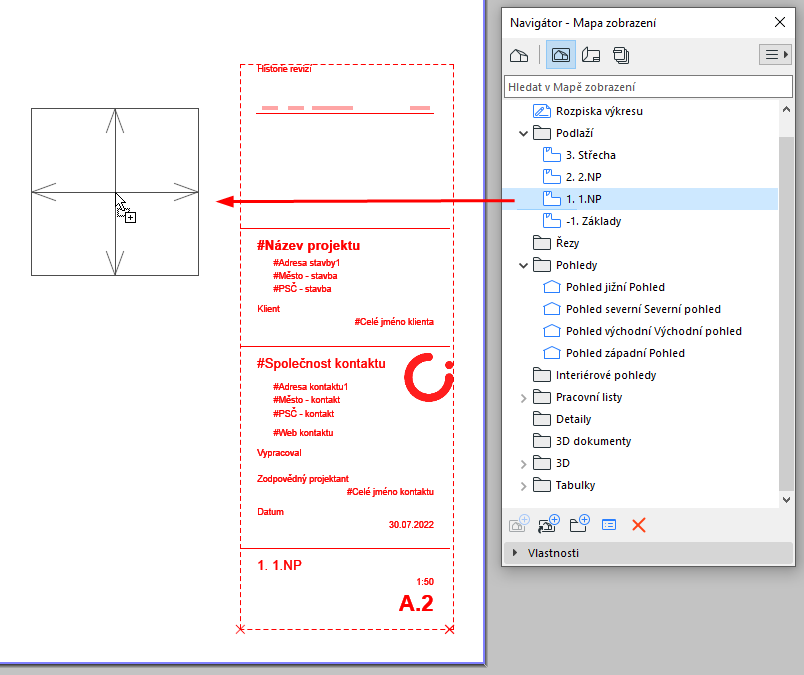Click the Pohledy folder icon
This screenshot has width=804, height=675.
[542, 265]
